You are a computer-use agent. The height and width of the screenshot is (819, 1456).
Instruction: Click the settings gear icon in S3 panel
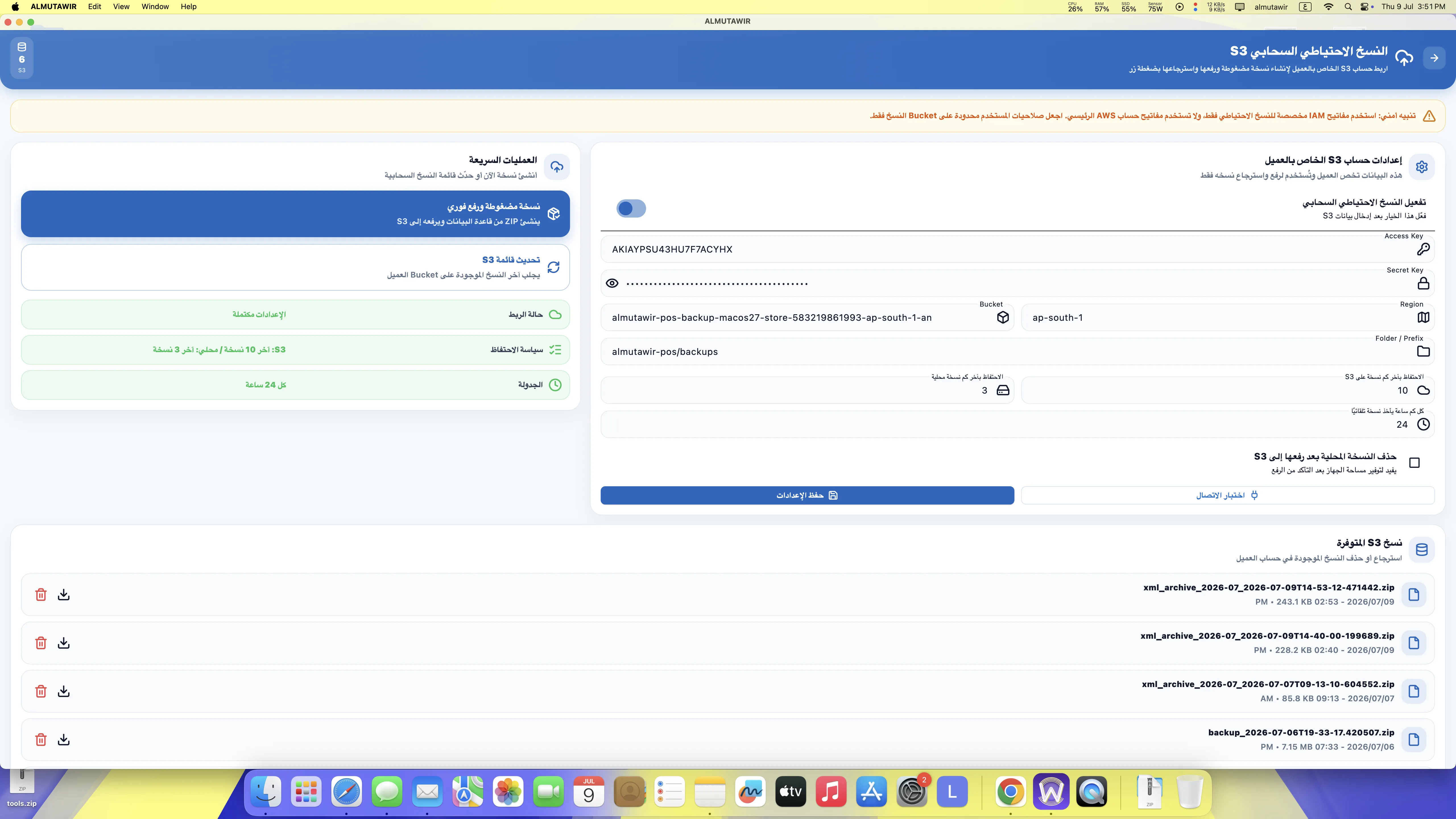point(1422,167)
